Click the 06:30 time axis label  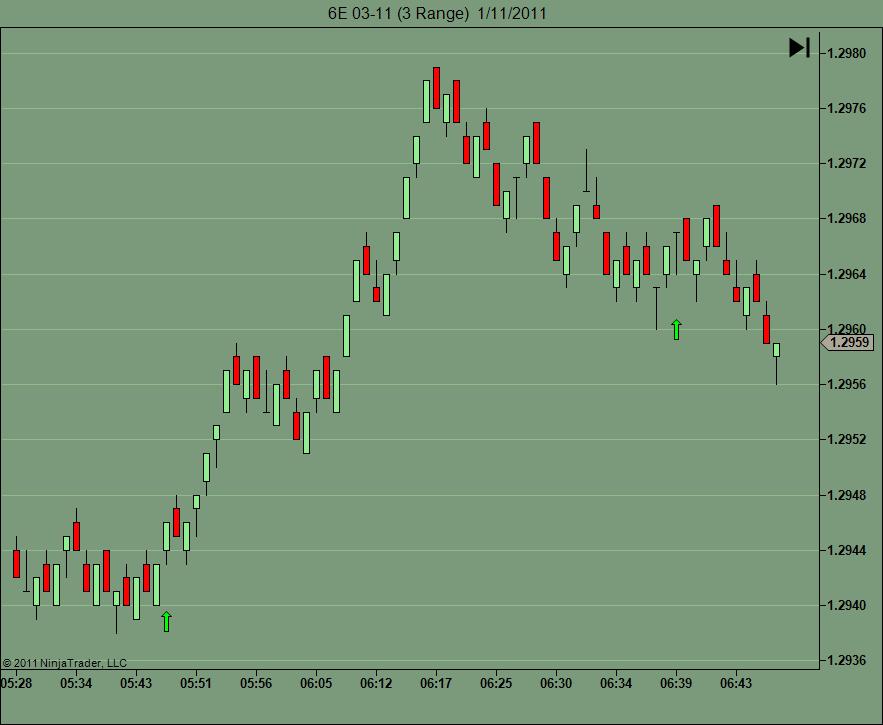coord(556,683)
